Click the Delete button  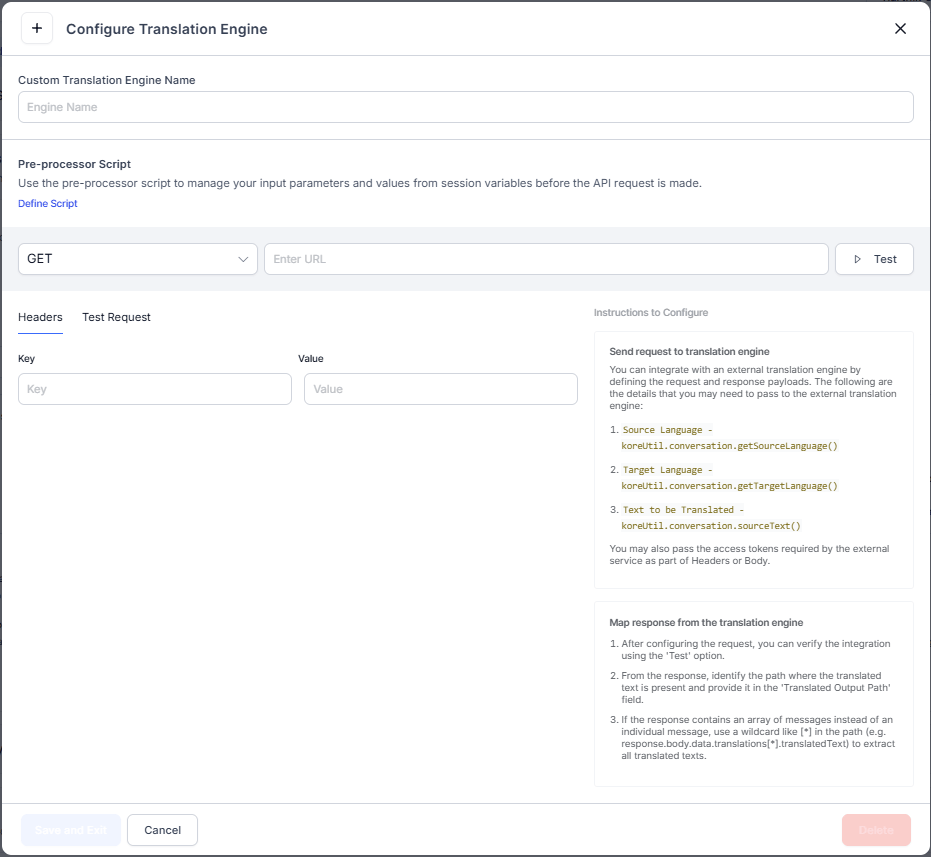[x=876, y=830]
